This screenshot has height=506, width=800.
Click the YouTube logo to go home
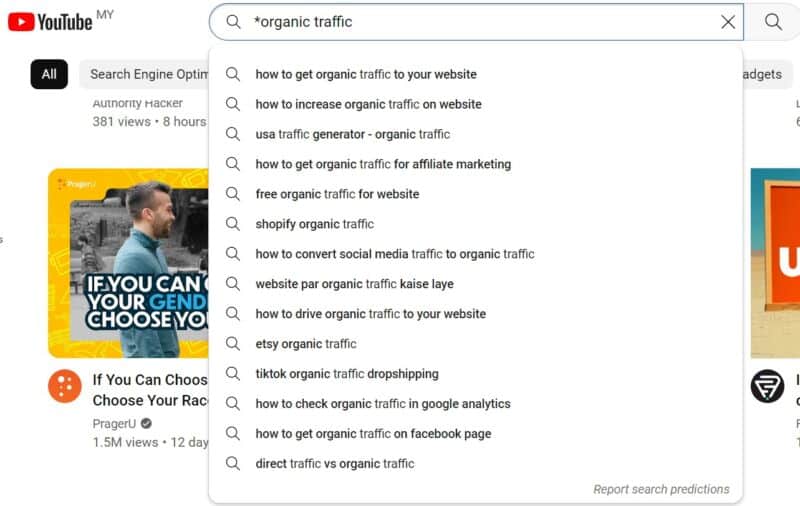[50, 22]
